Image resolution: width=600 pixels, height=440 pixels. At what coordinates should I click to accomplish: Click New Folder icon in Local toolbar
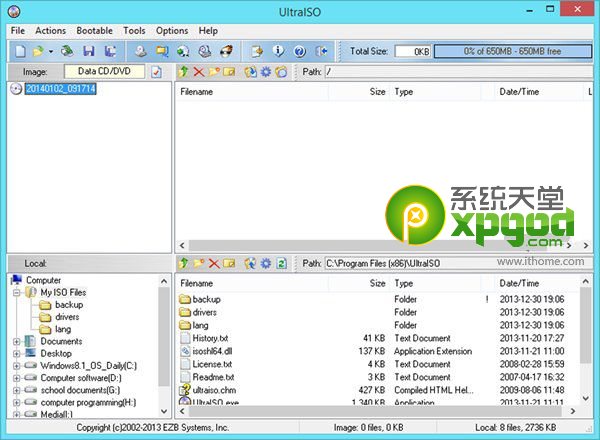[x=199, y=263]
